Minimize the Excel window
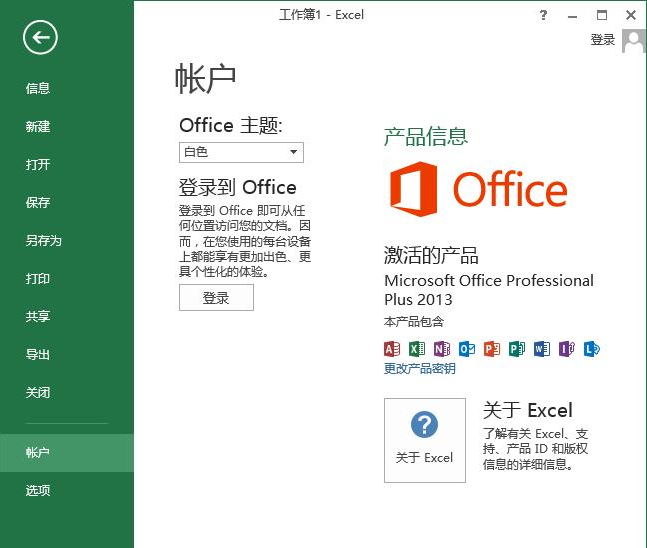 coord(572,16)
